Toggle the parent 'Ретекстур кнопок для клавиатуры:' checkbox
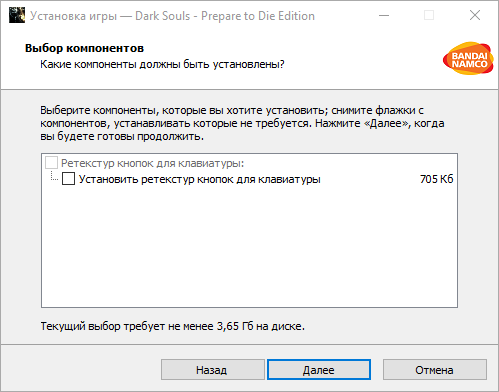 tap(51, 163)
